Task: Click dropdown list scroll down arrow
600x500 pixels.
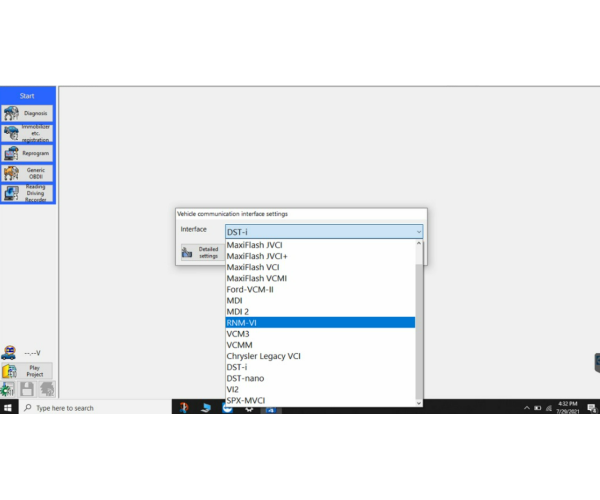Action: pos(419,403)
